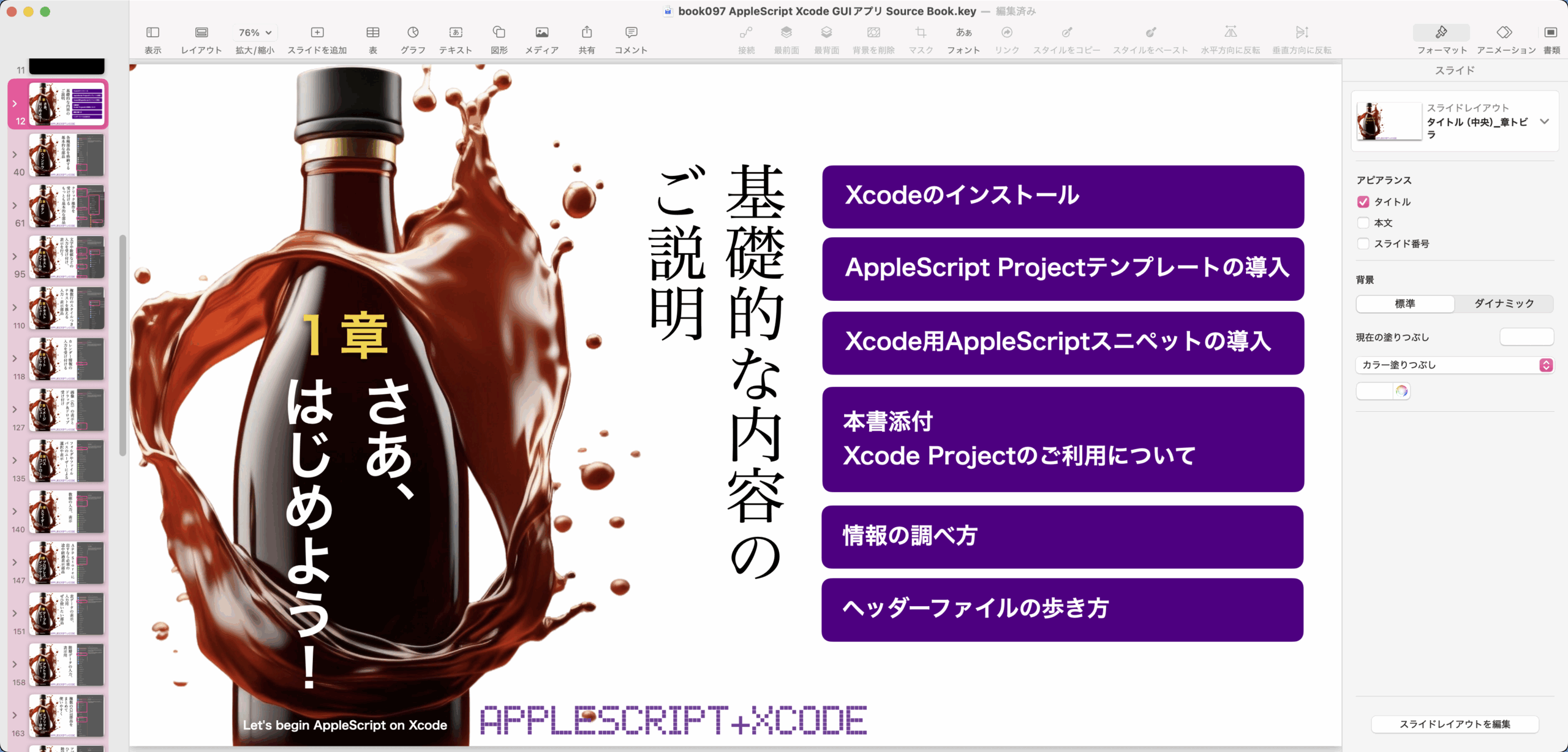The image size is (1568, 752).
Task: Select slide thumbnail 147
Action: click(x=67, y=563)
